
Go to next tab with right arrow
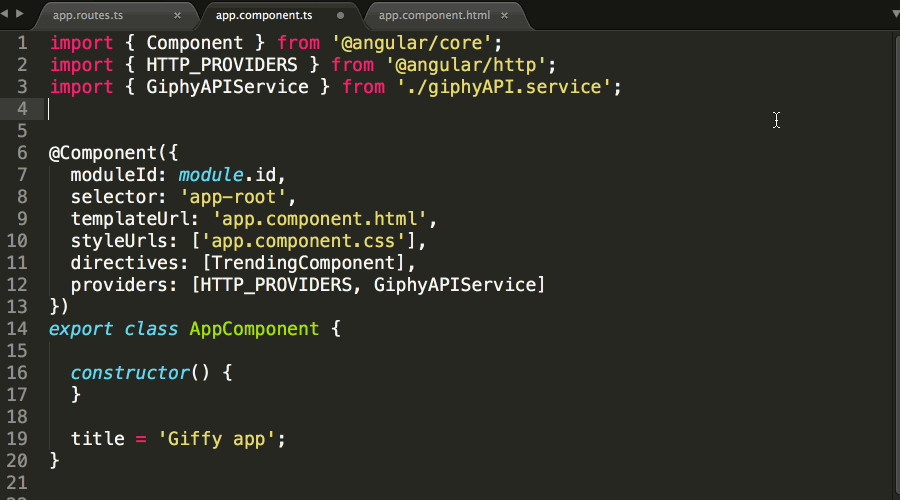[20, 13]
